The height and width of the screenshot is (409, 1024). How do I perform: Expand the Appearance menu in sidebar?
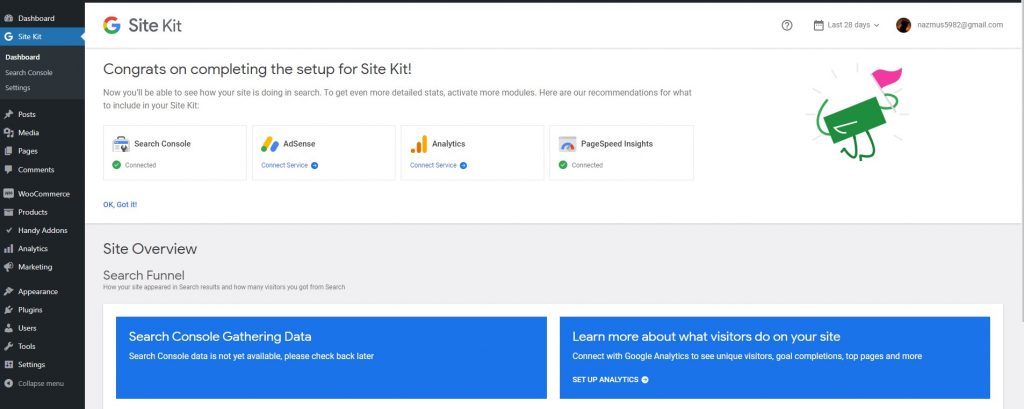(x=37, y=292)
